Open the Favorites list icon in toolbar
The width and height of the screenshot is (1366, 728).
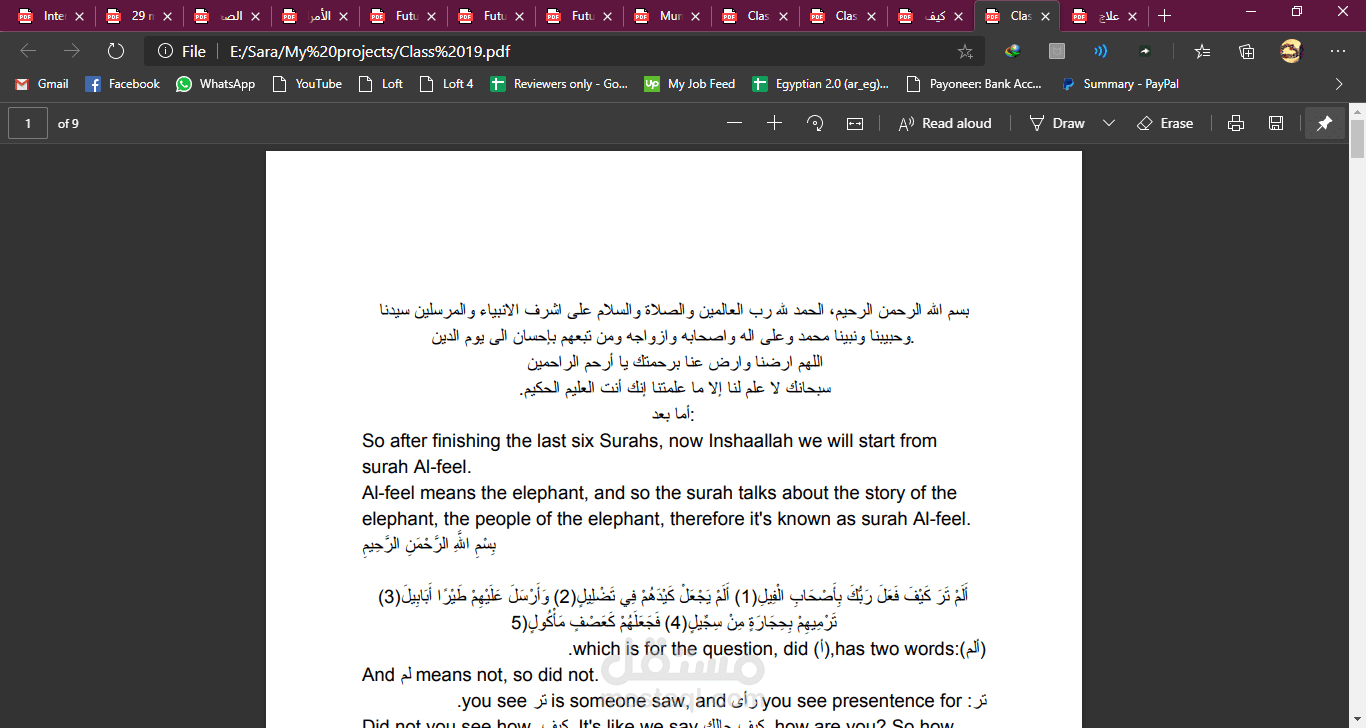tap(1202, 51)
